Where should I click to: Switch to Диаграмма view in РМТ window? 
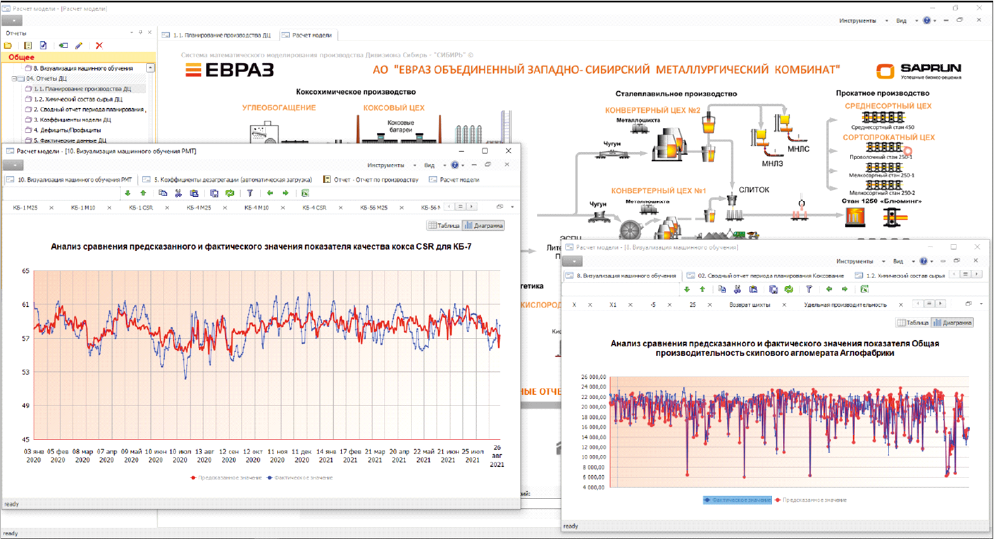tap(484, 225)
